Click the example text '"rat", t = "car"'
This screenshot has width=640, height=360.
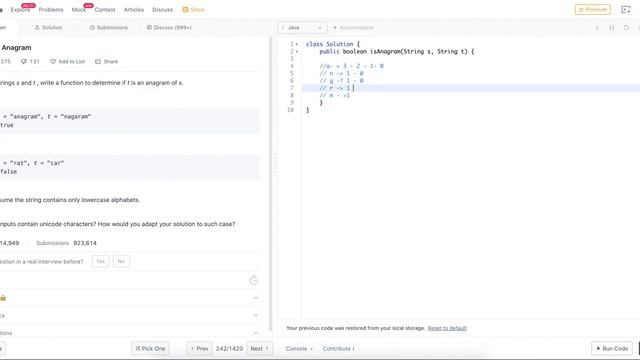click(x=36, y=163)
